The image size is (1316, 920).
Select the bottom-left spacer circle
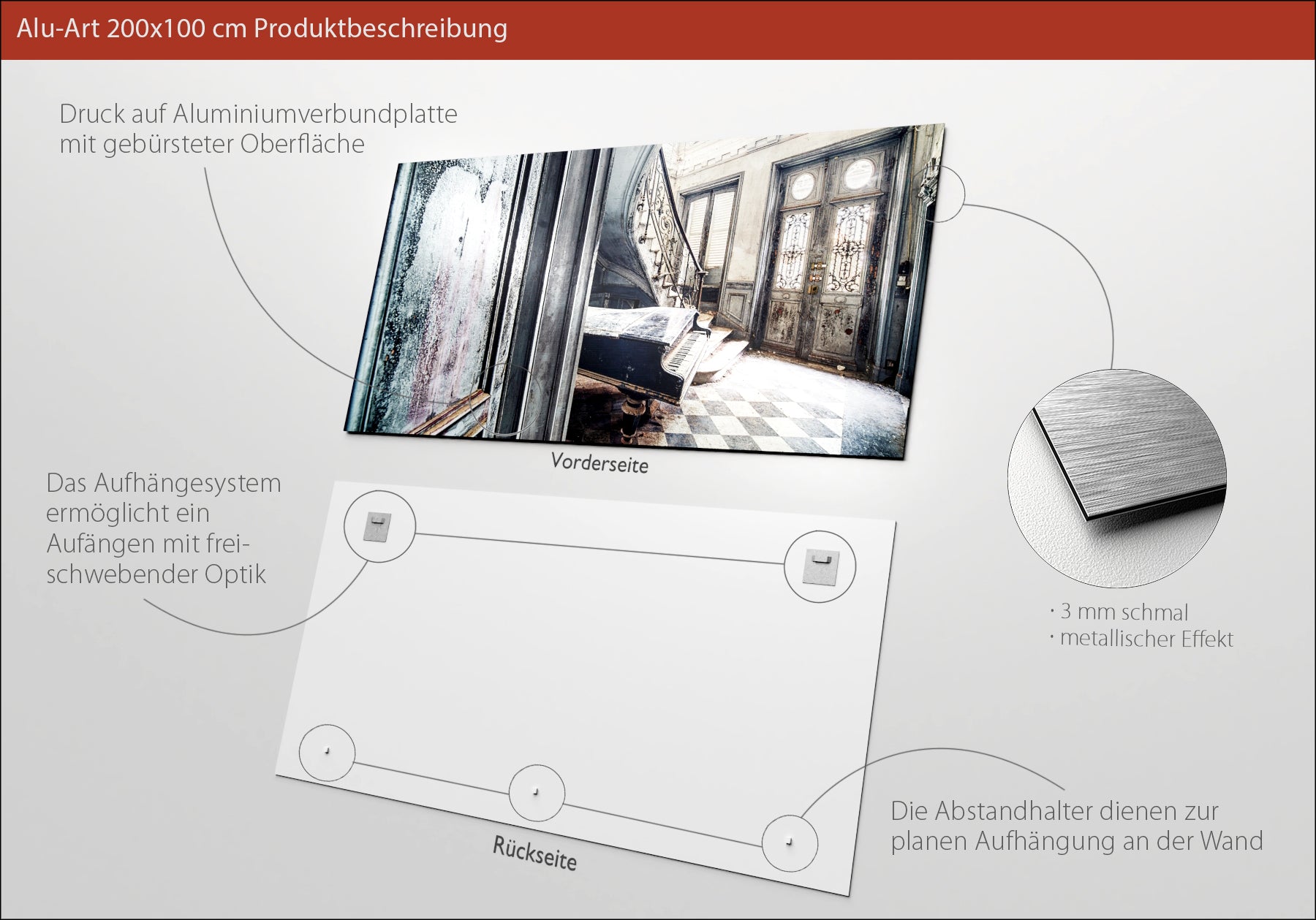(x=327, y=753)
